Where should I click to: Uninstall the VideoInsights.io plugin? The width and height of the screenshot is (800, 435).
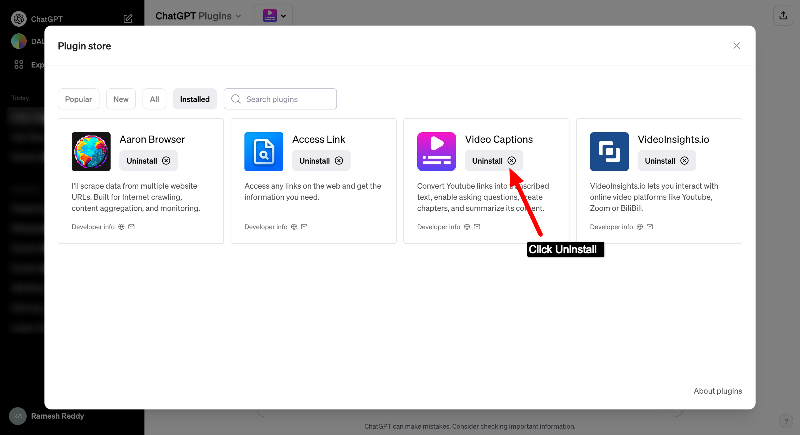click(x=666, y=161)
